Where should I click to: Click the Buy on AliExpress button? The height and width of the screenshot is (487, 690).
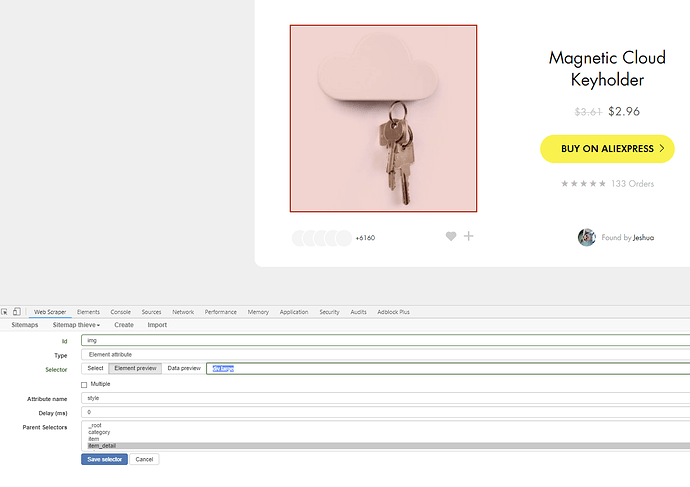coord(607,149)
